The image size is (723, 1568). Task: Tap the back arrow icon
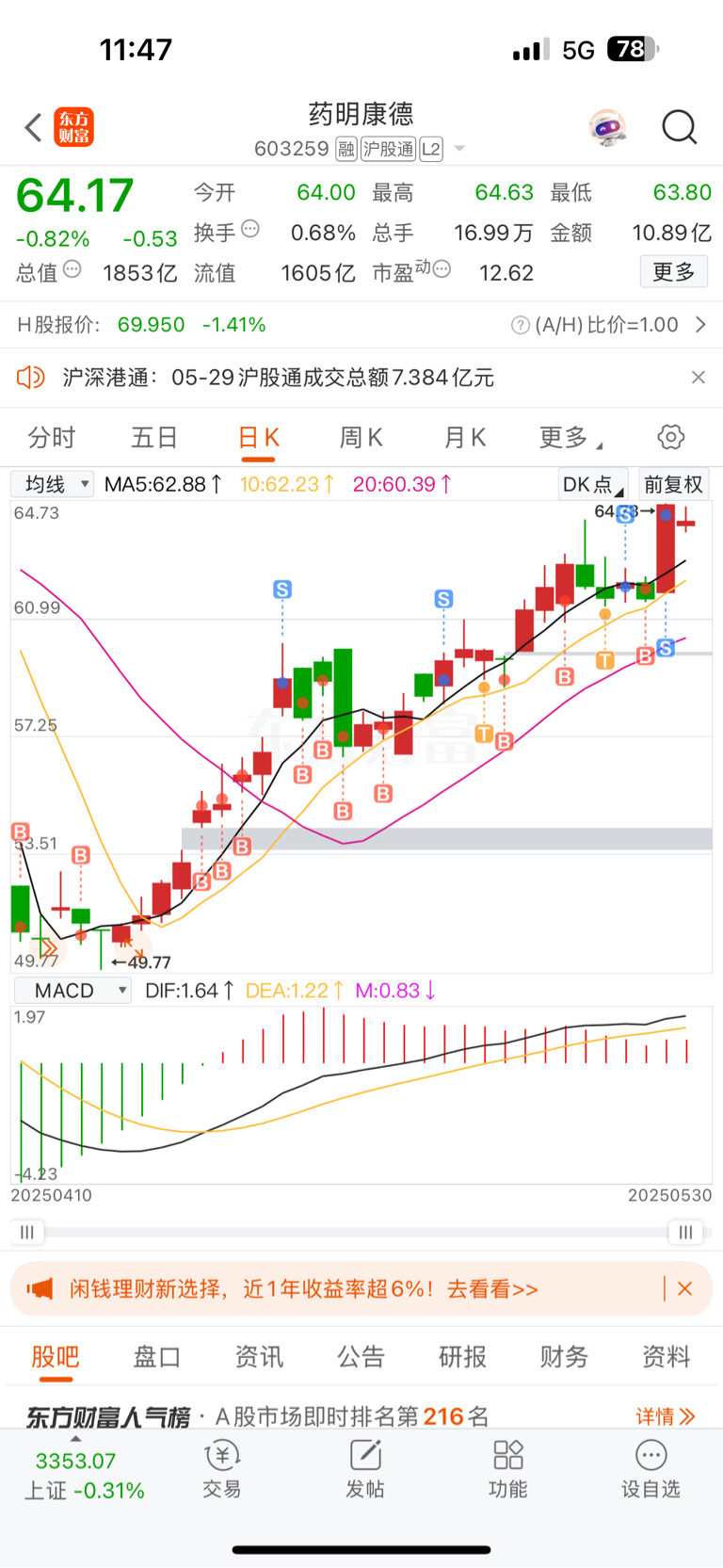(x=34, y=127)
